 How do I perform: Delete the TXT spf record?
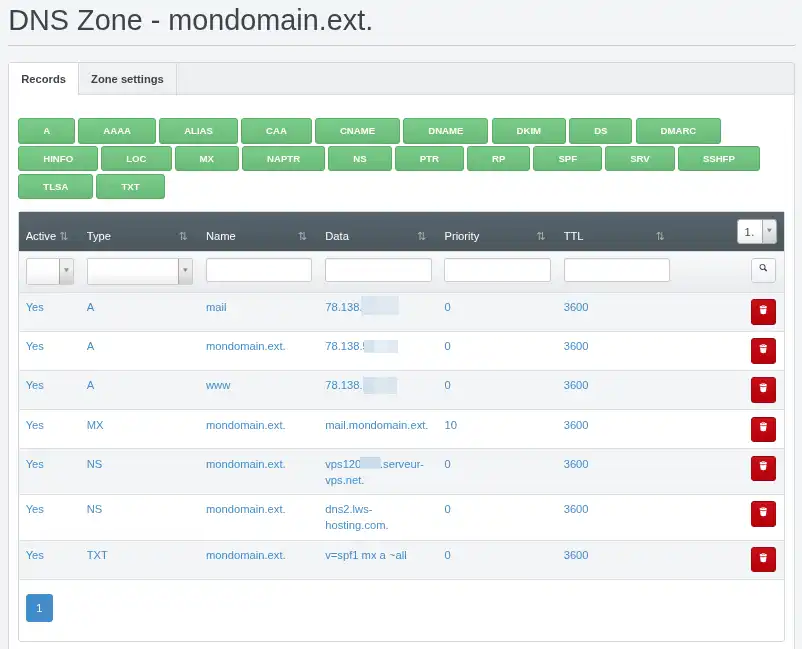pyautogui.click(x=763, y=559)
